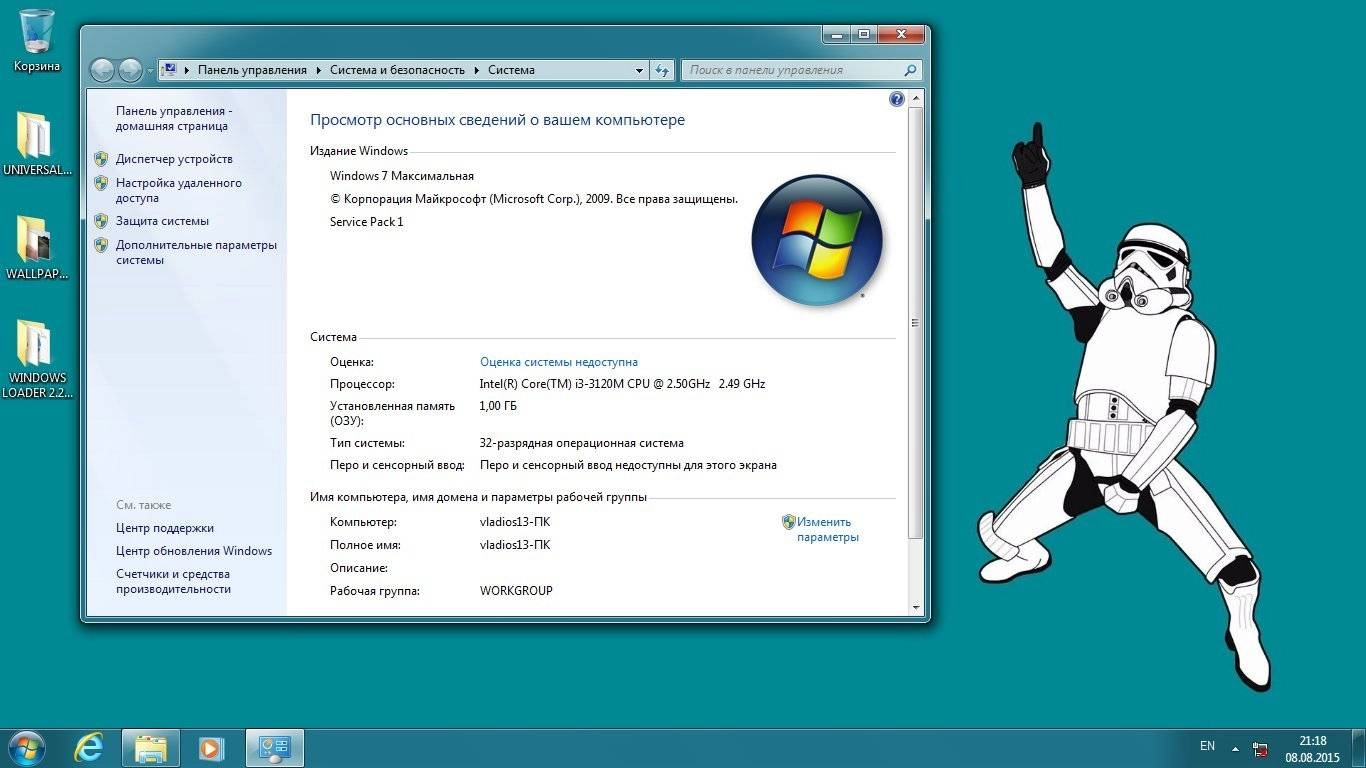Click the refresh button beside address bar

pos(661,70)
